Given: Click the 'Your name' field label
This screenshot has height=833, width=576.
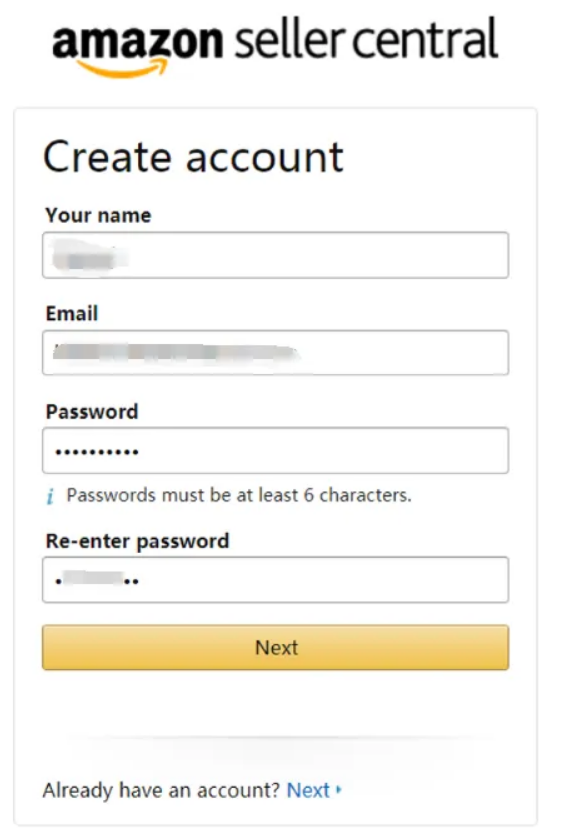Looking at the screenshot, I should point(98,215).
